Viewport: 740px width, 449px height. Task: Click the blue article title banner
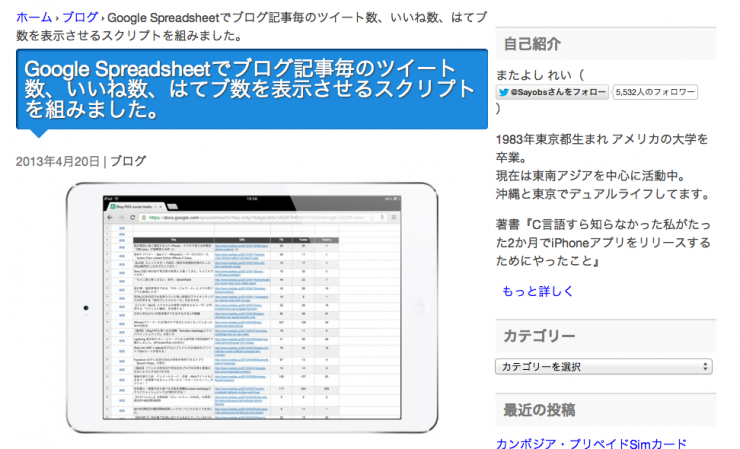pyautogui.click(x=252, y=89)
